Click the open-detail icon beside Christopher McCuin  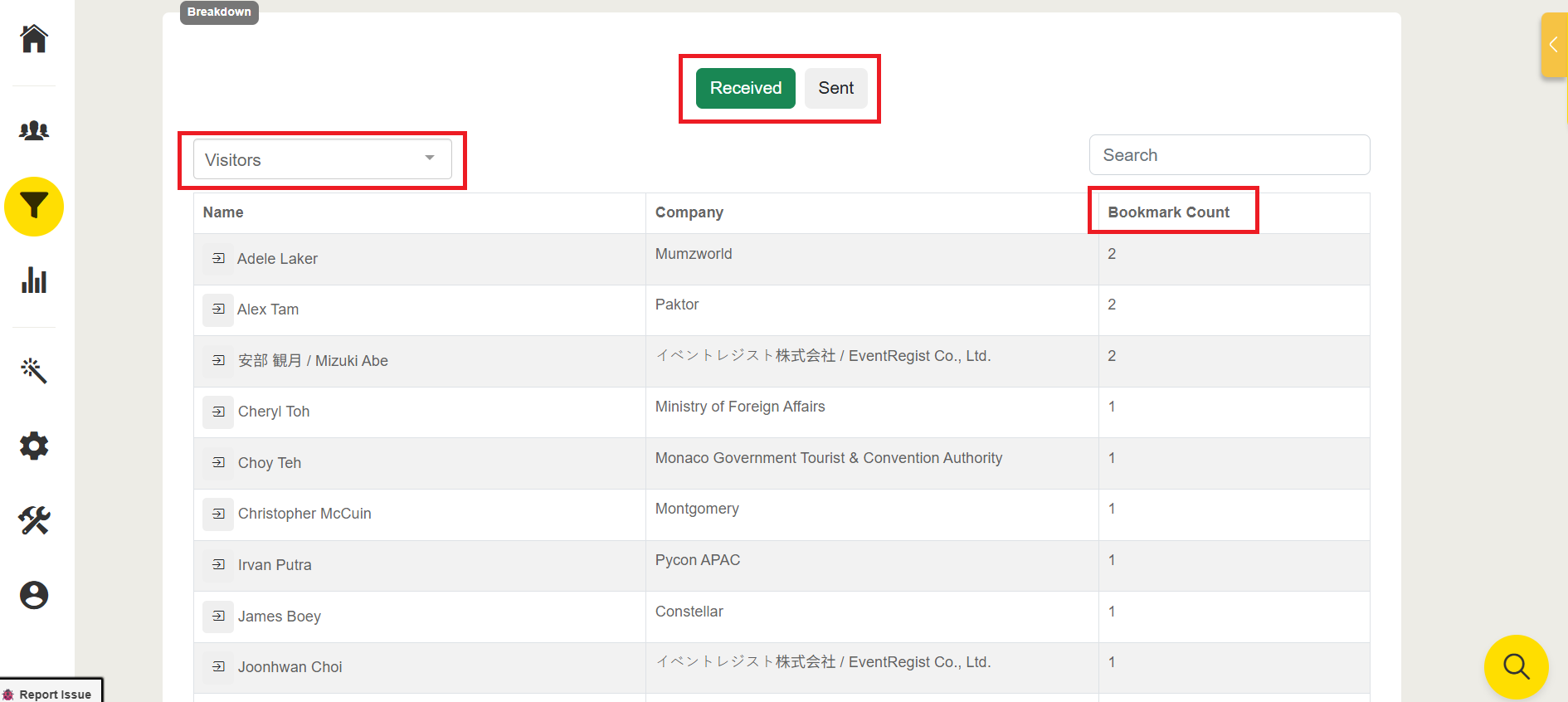[x=218, y=514]
